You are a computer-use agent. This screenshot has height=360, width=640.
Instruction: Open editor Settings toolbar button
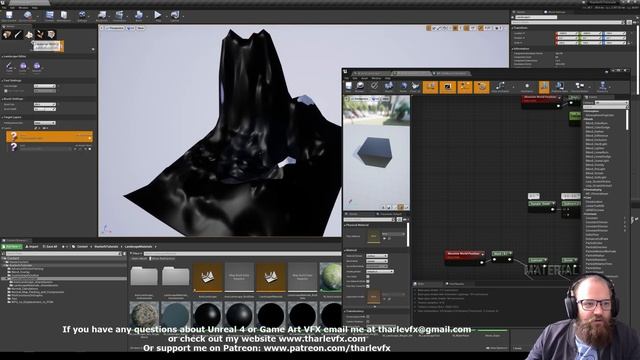[82, 16]
